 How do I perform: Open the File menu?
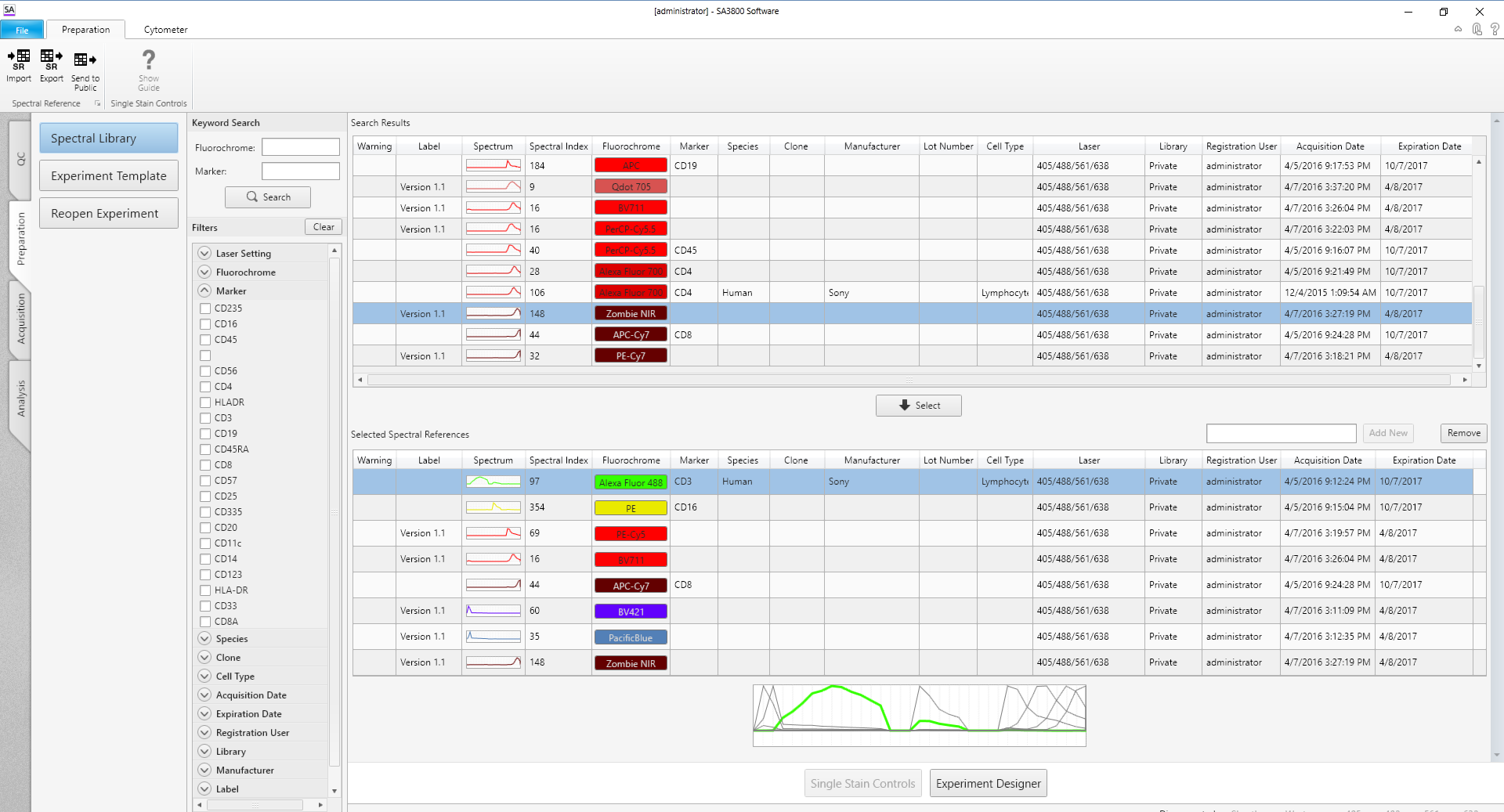[22, 30]
